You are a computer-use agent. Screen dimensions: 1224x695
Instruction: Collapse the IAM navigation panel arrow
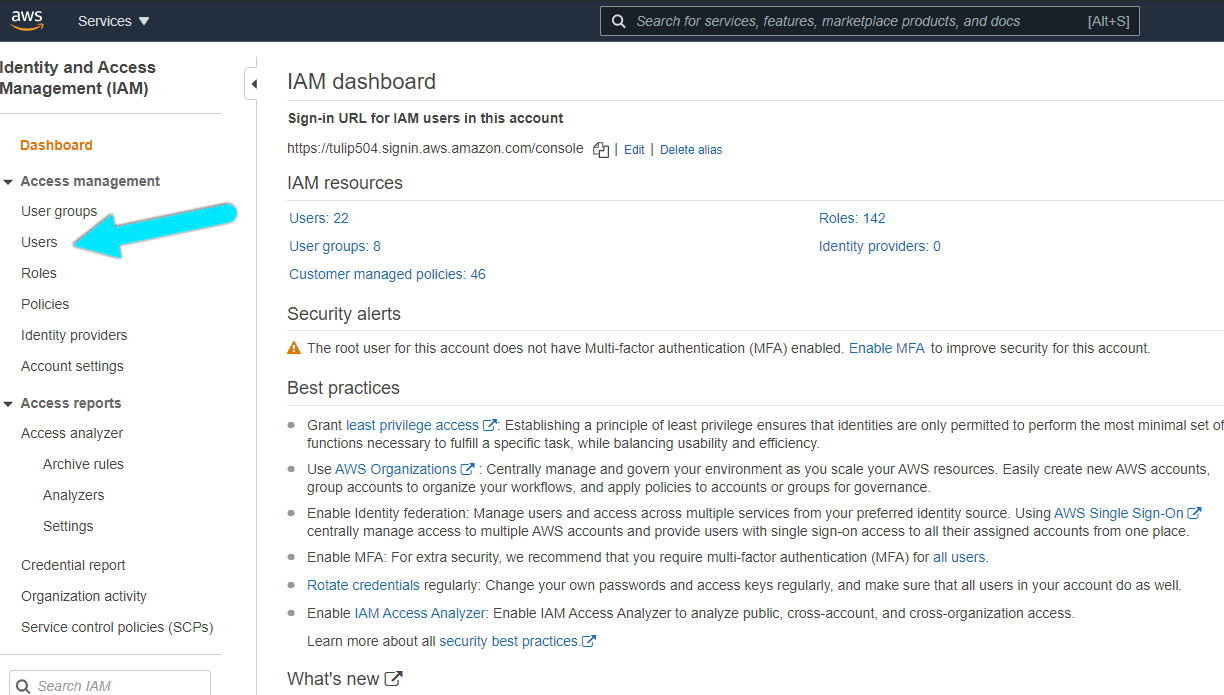coord(253,84)
